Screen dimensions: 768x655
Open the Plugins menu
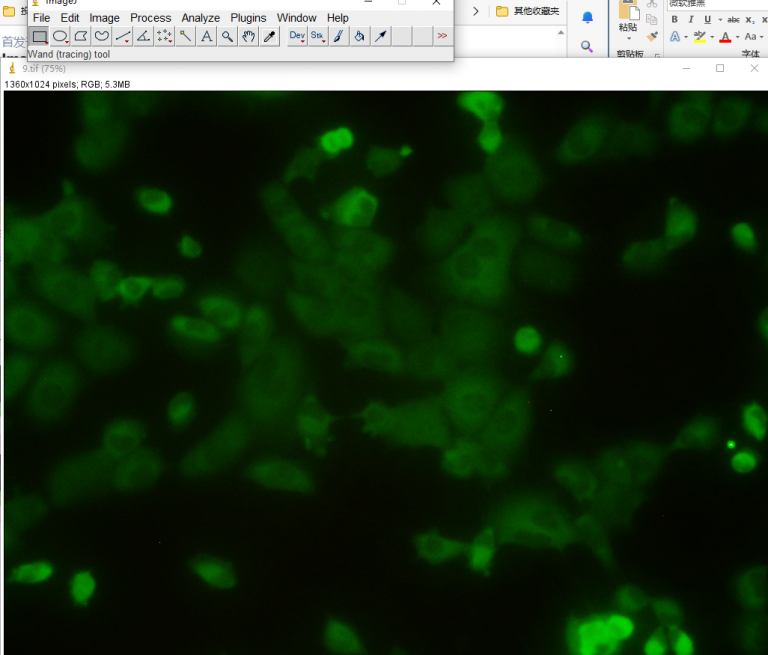[x=248, y=18]
